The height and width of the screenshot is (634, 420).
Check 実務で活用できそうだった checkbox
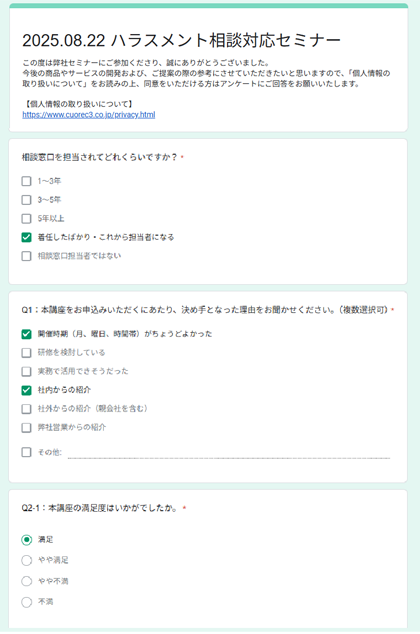(26, 371)
